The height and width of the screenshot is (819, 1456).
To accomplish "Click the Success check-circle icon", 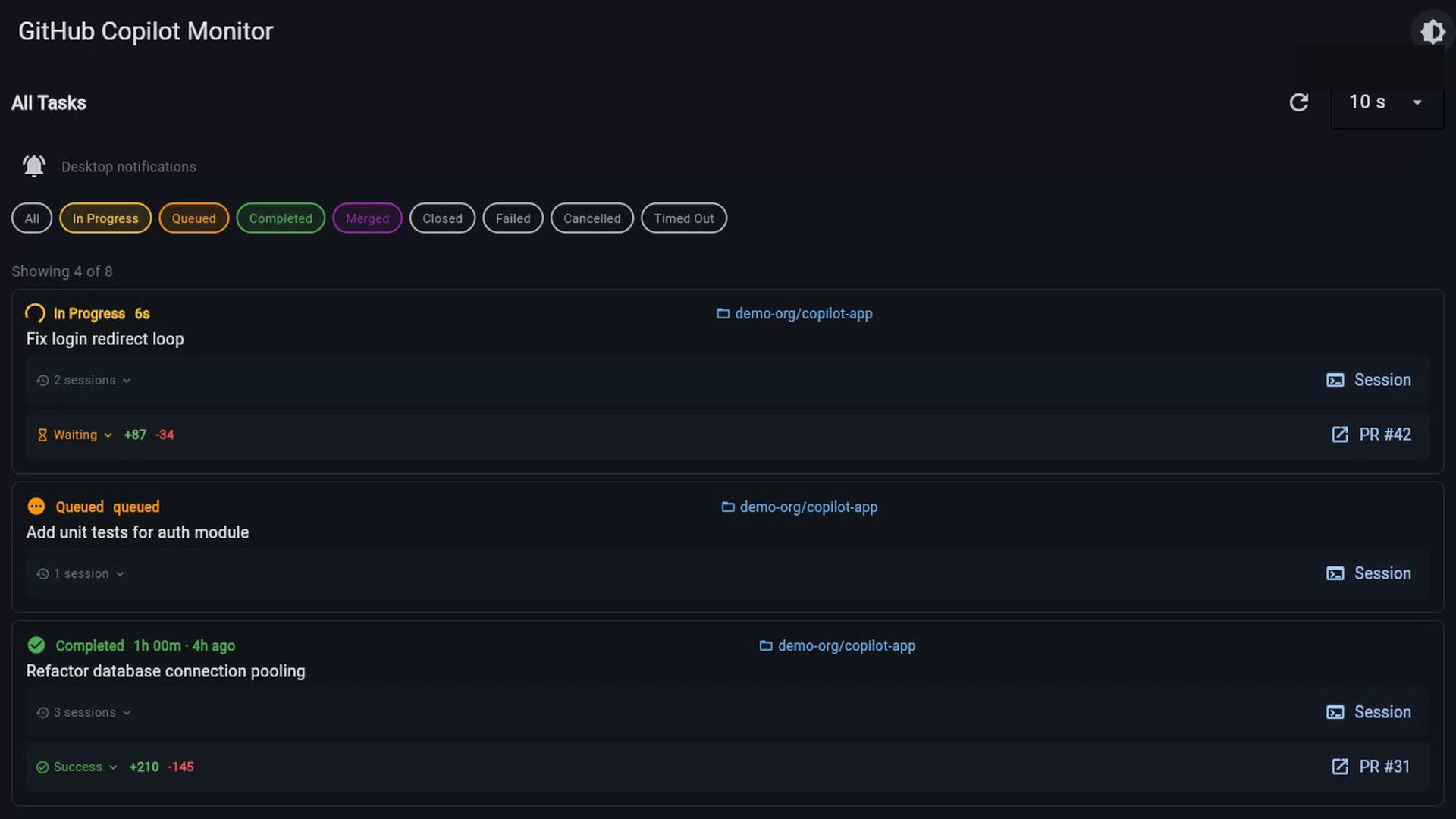I will coord(42,767).
